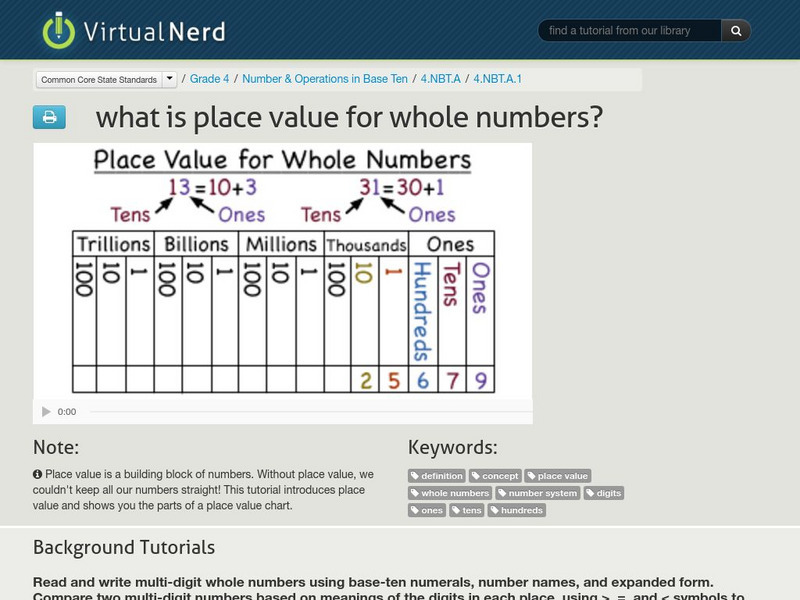Type in the tutorial search field
Viewport: 800px width, 600px height.
630,31
